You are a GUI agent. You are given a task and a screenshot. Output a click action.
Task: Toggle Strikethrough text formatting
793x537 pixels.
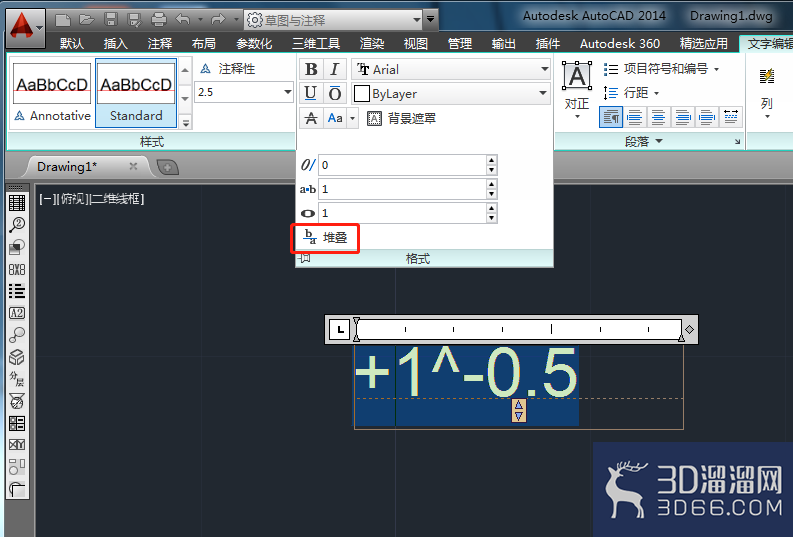(x=311, y=118)
